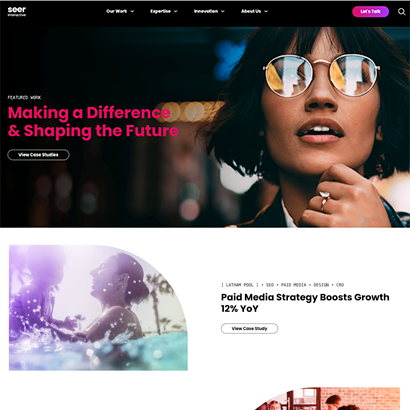
Task: Expand the Expertise chevron
Action: click(176, 11)
